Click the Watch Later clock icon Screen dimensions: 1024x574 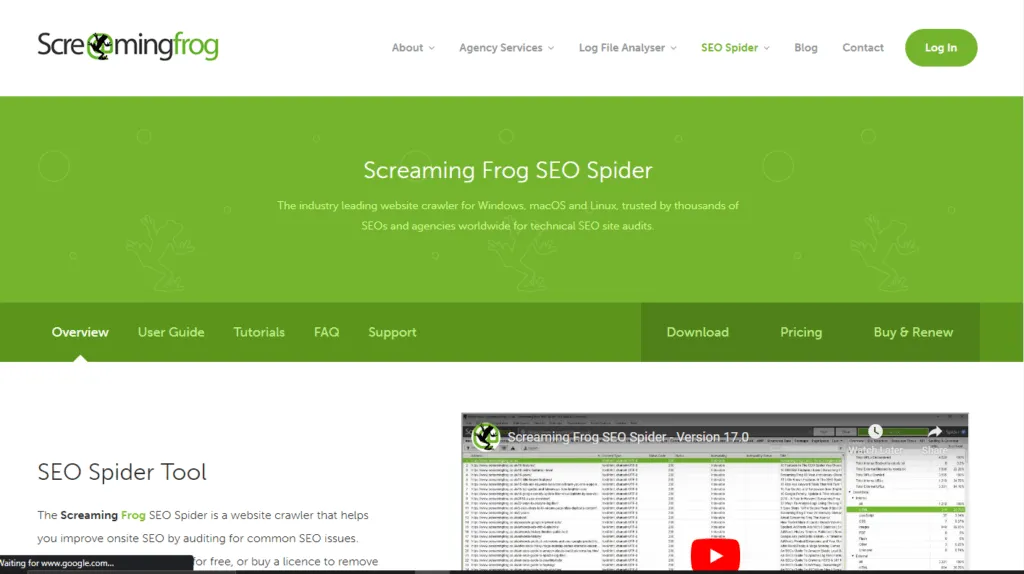(875, 432)
